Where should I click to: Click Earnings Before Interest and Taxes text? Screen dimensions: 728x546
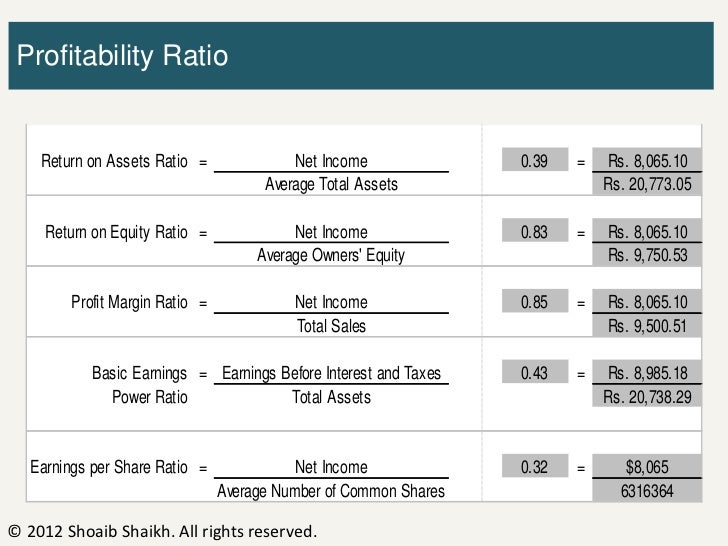331,373
